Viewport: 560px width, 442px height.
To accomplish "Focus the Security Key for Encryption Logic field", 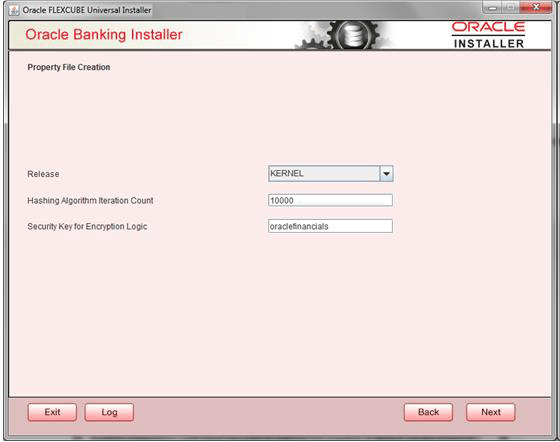I will pyautogui.click(x=330, y=226).
